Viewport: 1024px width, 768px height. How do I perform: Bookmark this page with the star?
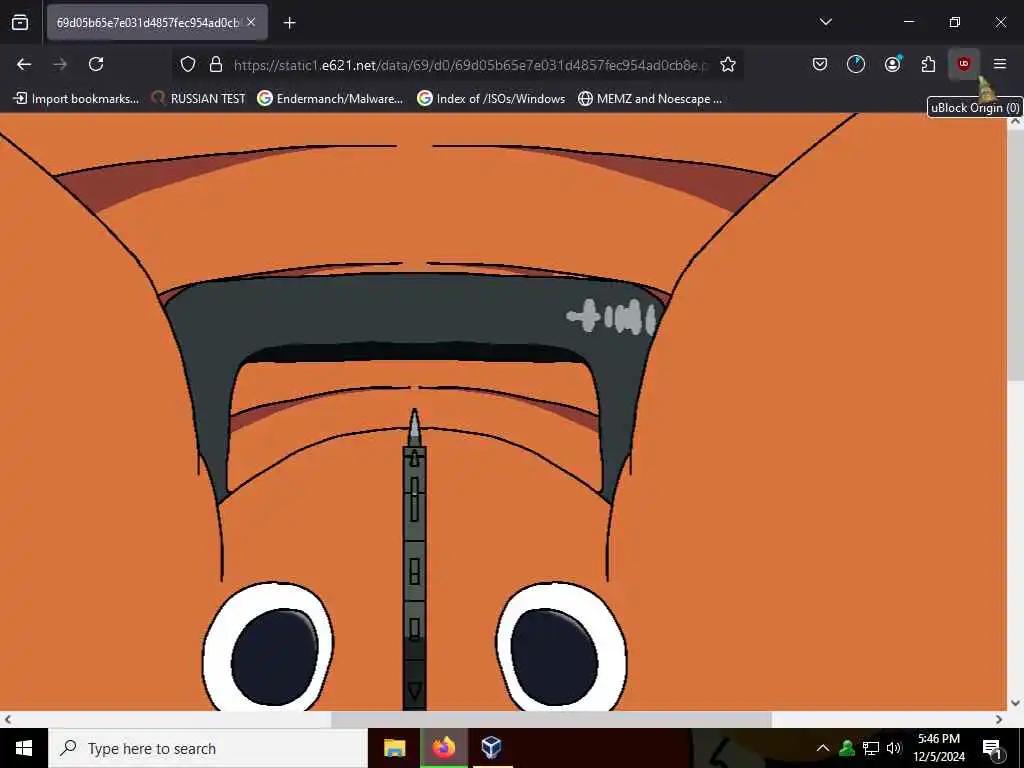[728, 64]
